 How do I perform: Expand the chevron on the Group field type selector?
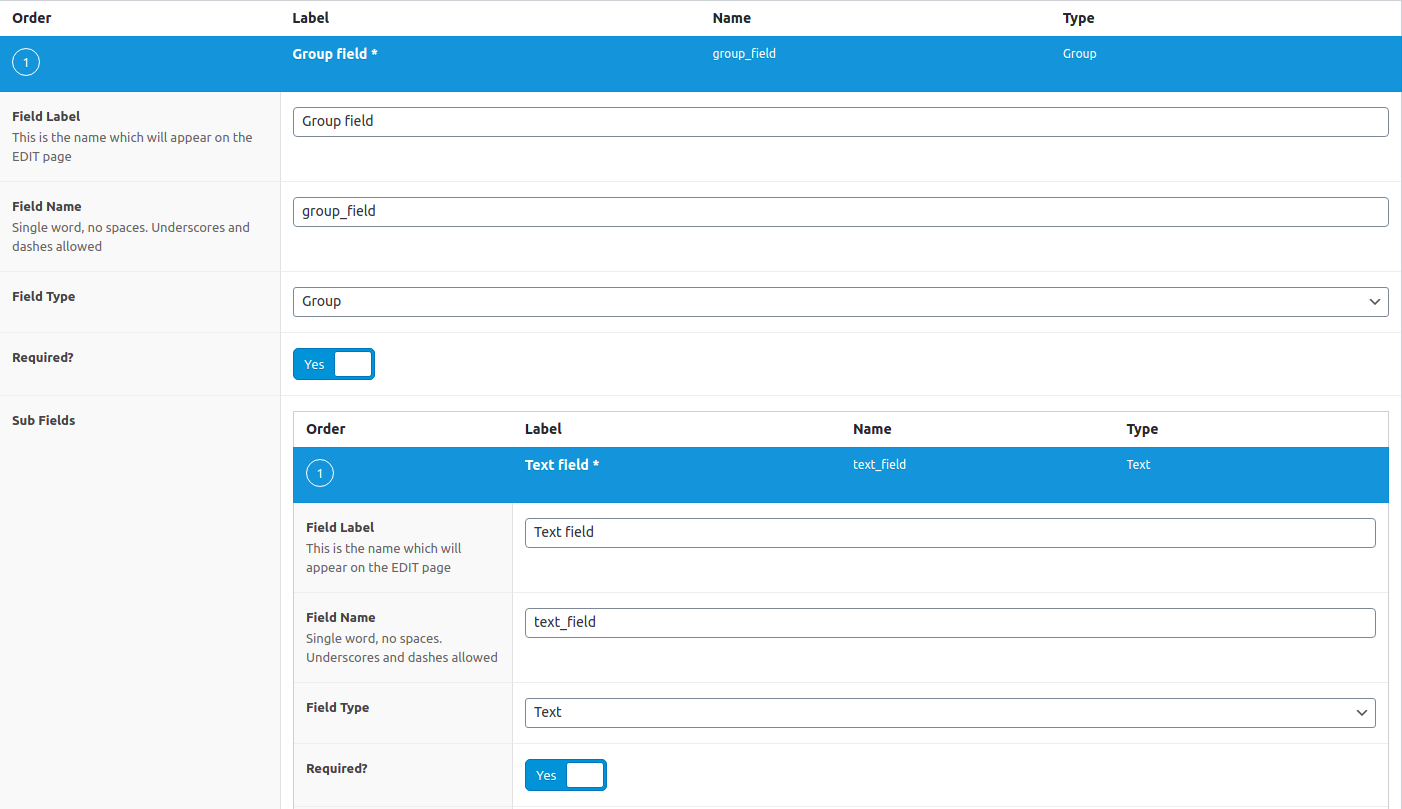1376,301
